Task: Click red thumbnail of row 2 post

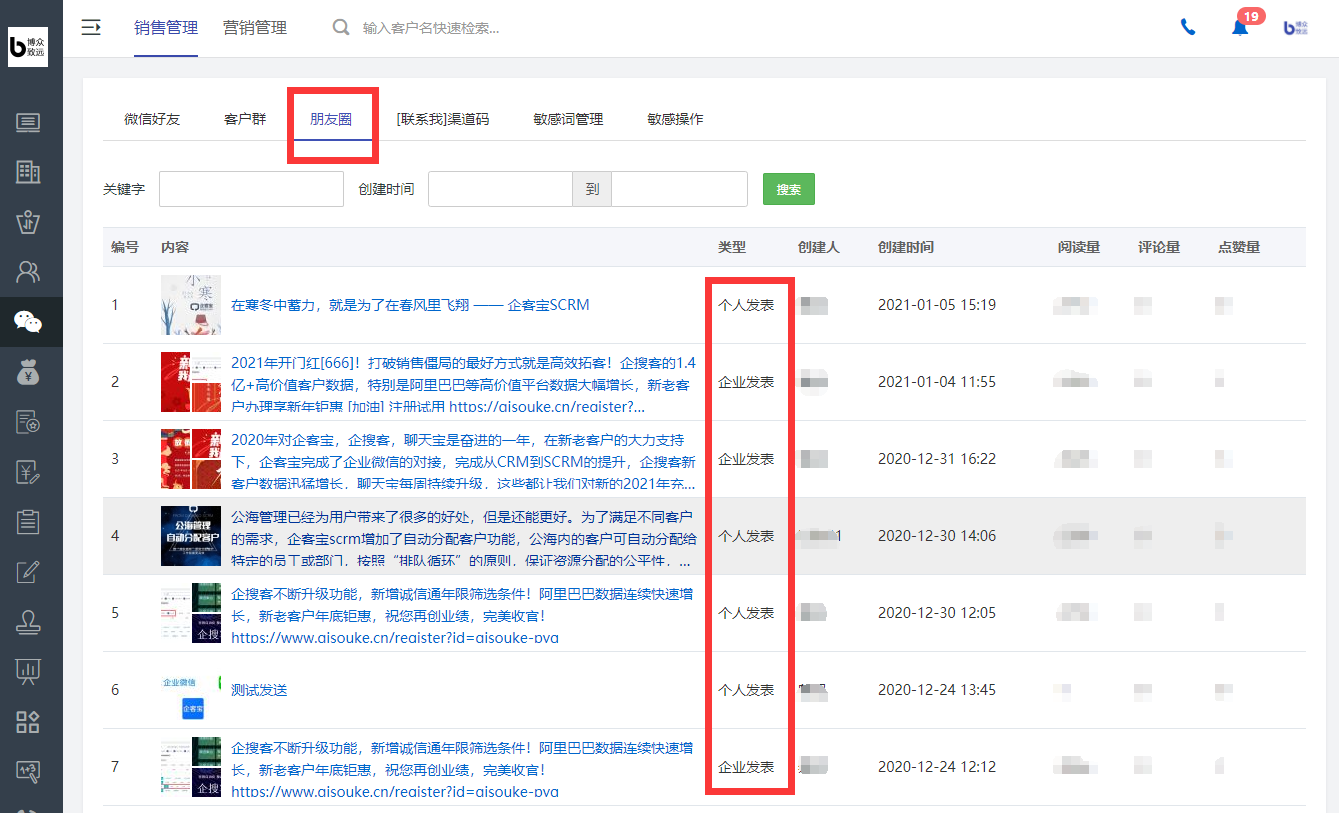Action: click(x=191, y=382)
